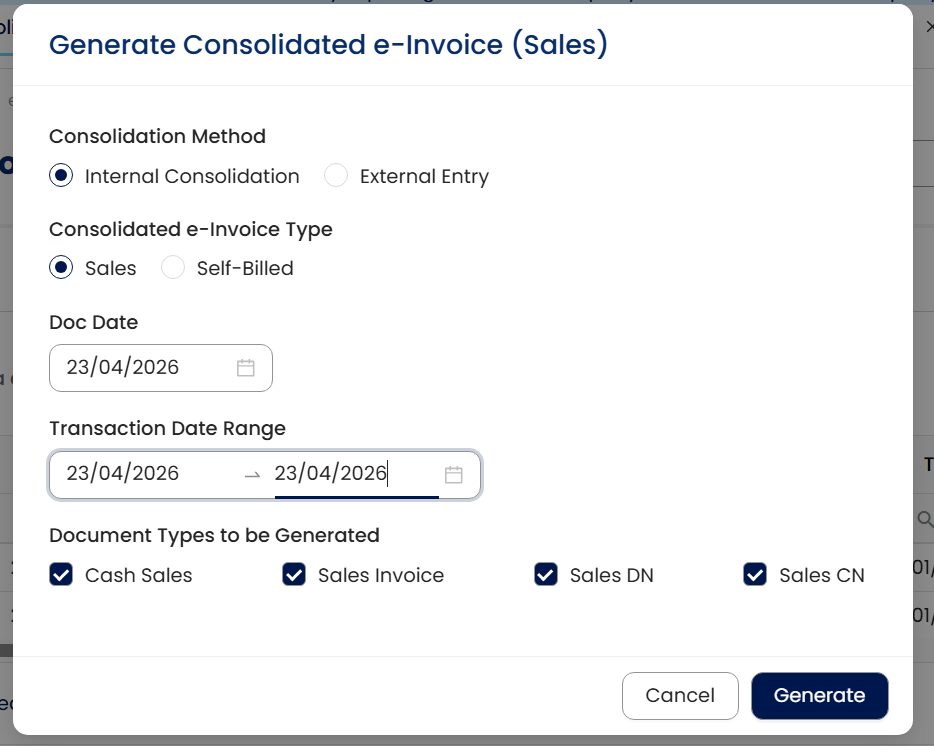934x746 pixels.
Task: Uncheck the Cash Sales checkbox
Action: pyautogui.click(x=61, y=575)
